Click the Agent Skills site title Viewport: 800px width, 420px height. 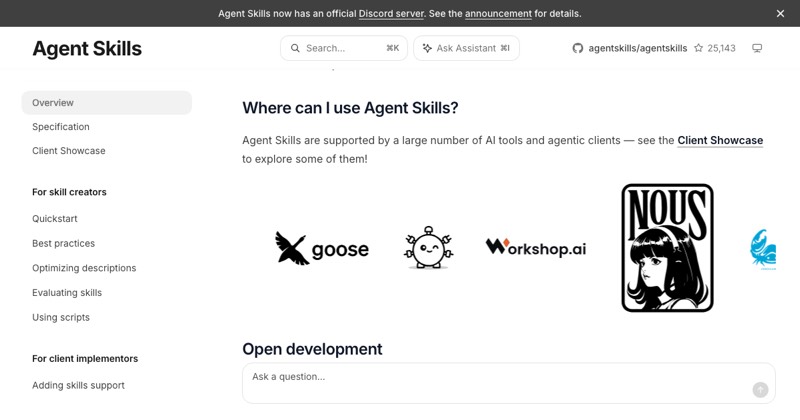[87, 48]
